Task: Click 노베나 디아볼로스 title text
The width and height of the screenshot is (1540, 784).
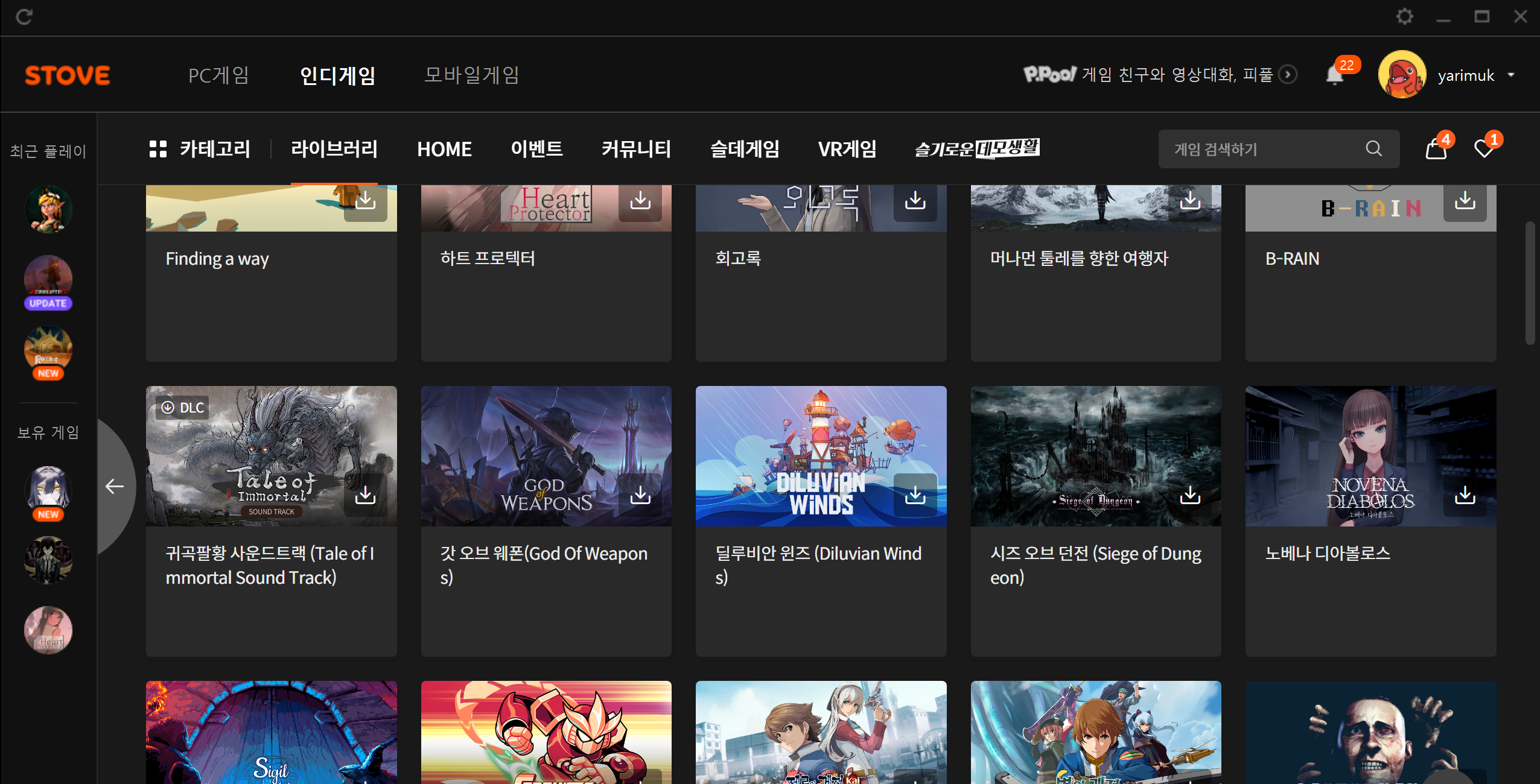Action: click(1328, 553)
